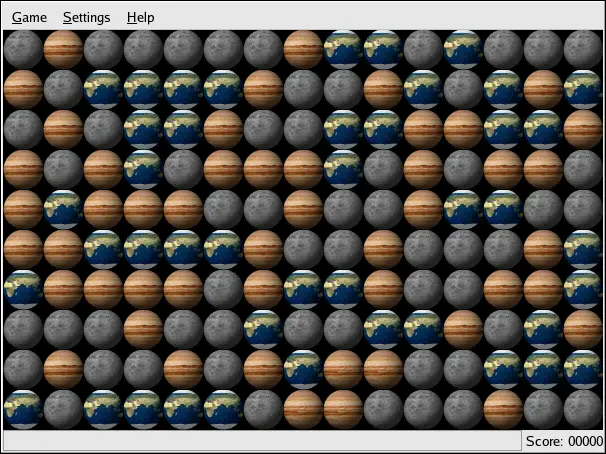The width and height of the screenshot is (606, 454).
Task: Open the Help menu
Action: click(140, 17)
